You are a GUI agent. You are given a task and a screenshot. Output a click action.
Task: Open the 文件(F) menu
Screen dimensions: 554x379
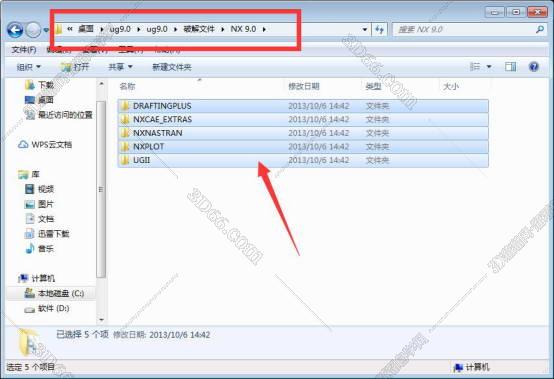click(24, 50)
